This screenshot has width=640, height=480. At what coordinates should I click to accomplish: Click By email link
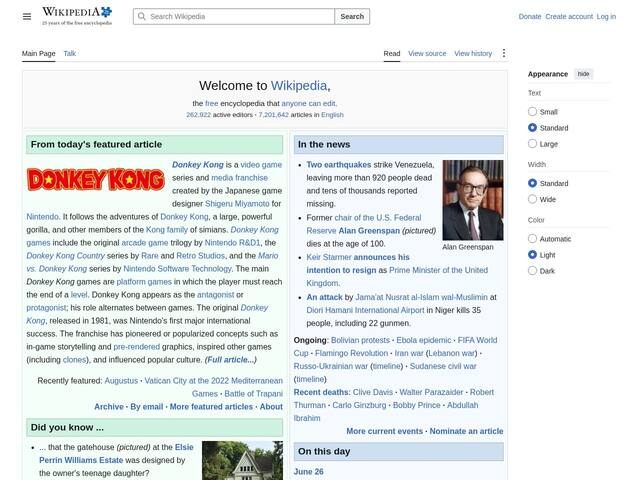tap(147, 407)
